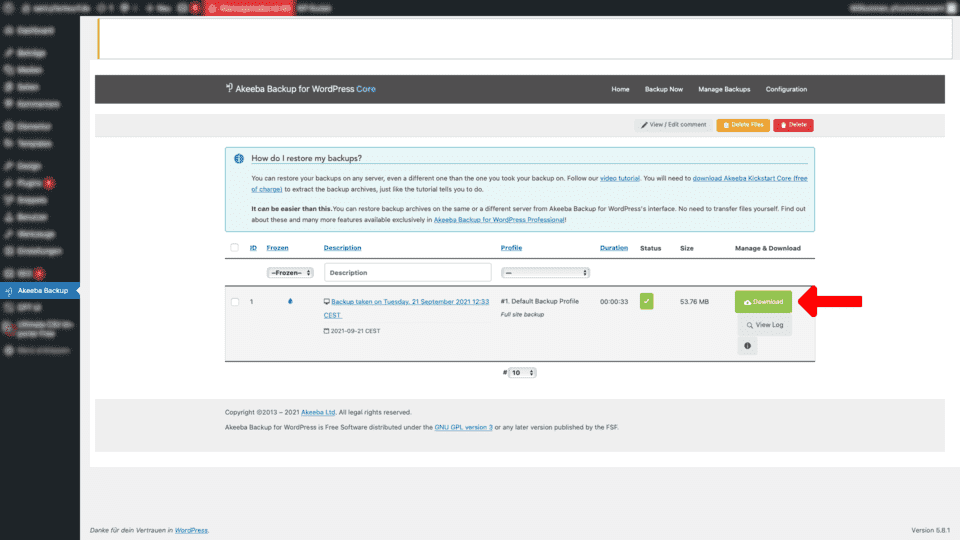Sort the table by Profile column
Screen dimensions: 960x540
511,248
